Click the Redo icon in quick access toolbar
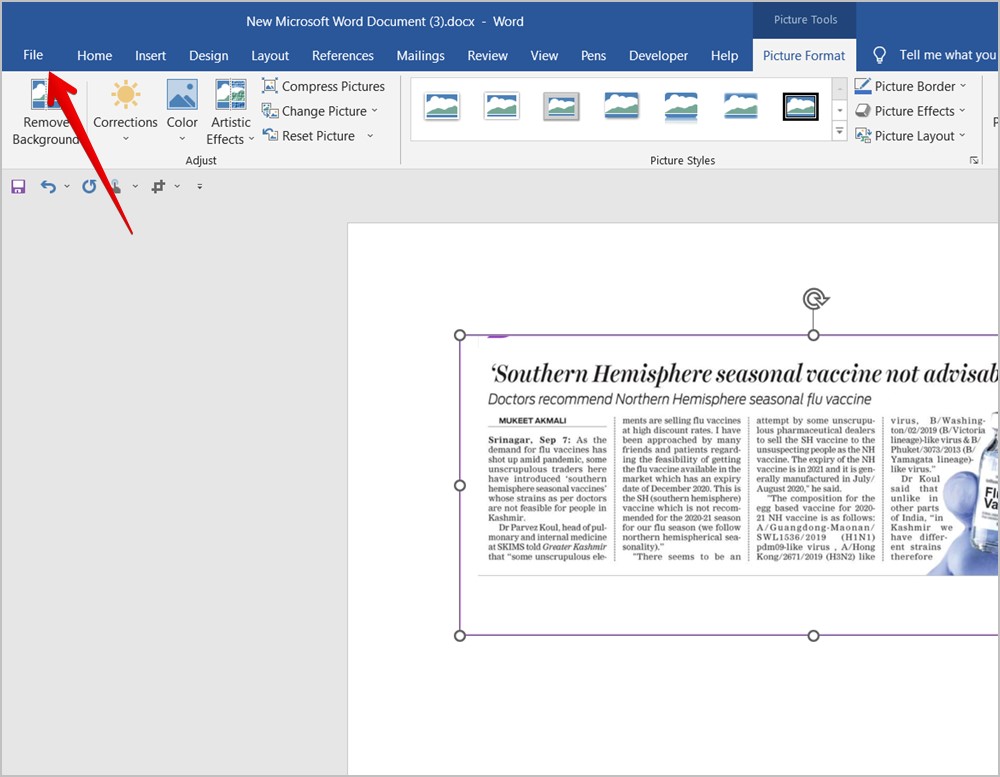Viewport: 1000px width, 777px height. tap(89, 186)
